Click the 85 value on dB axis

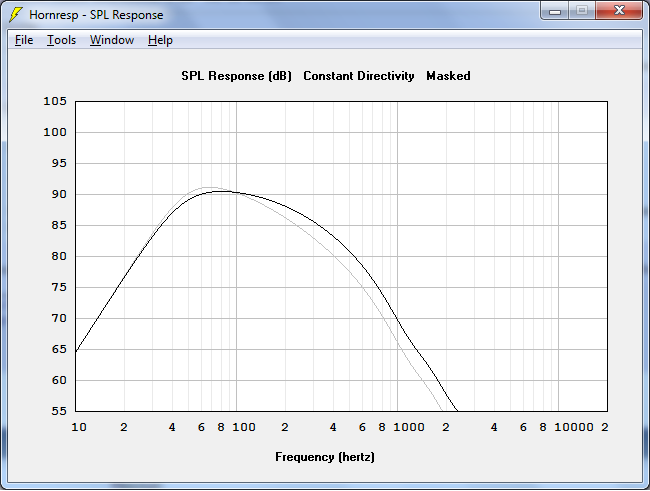[x=59, y=225]
